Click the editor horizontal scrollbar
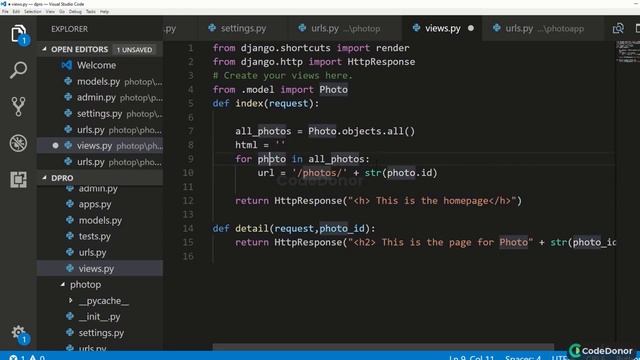Screen dimensions: 640x360 tap(383, 347)
